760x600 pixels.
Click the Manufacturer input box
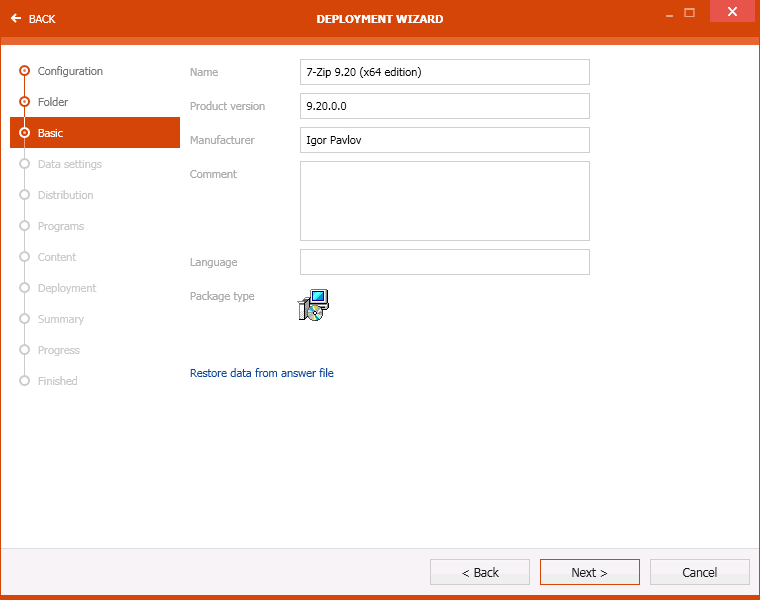click(444, 140)
